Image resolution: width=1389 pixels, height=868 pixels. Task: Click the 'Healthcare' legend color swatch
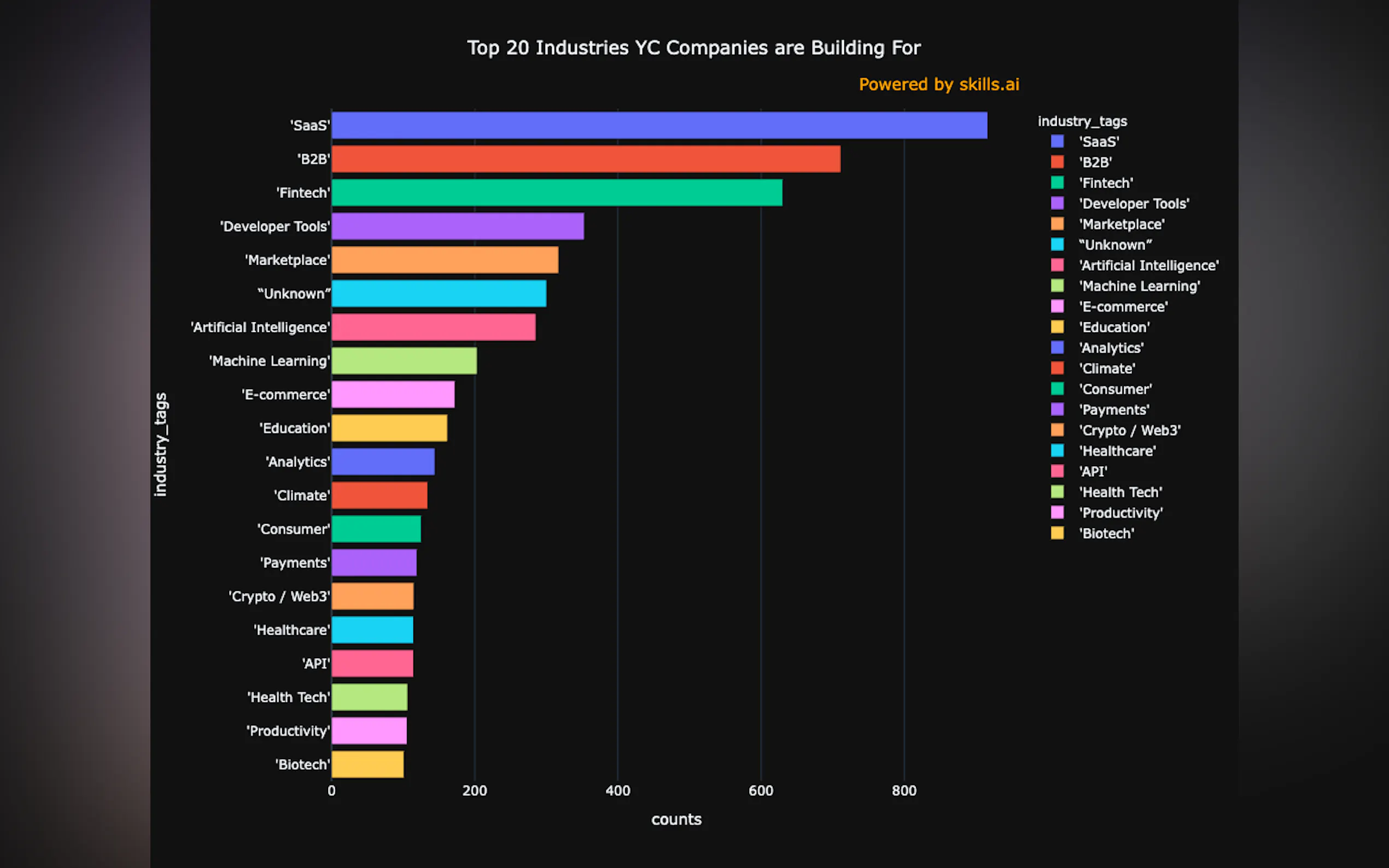point(1058,450)
